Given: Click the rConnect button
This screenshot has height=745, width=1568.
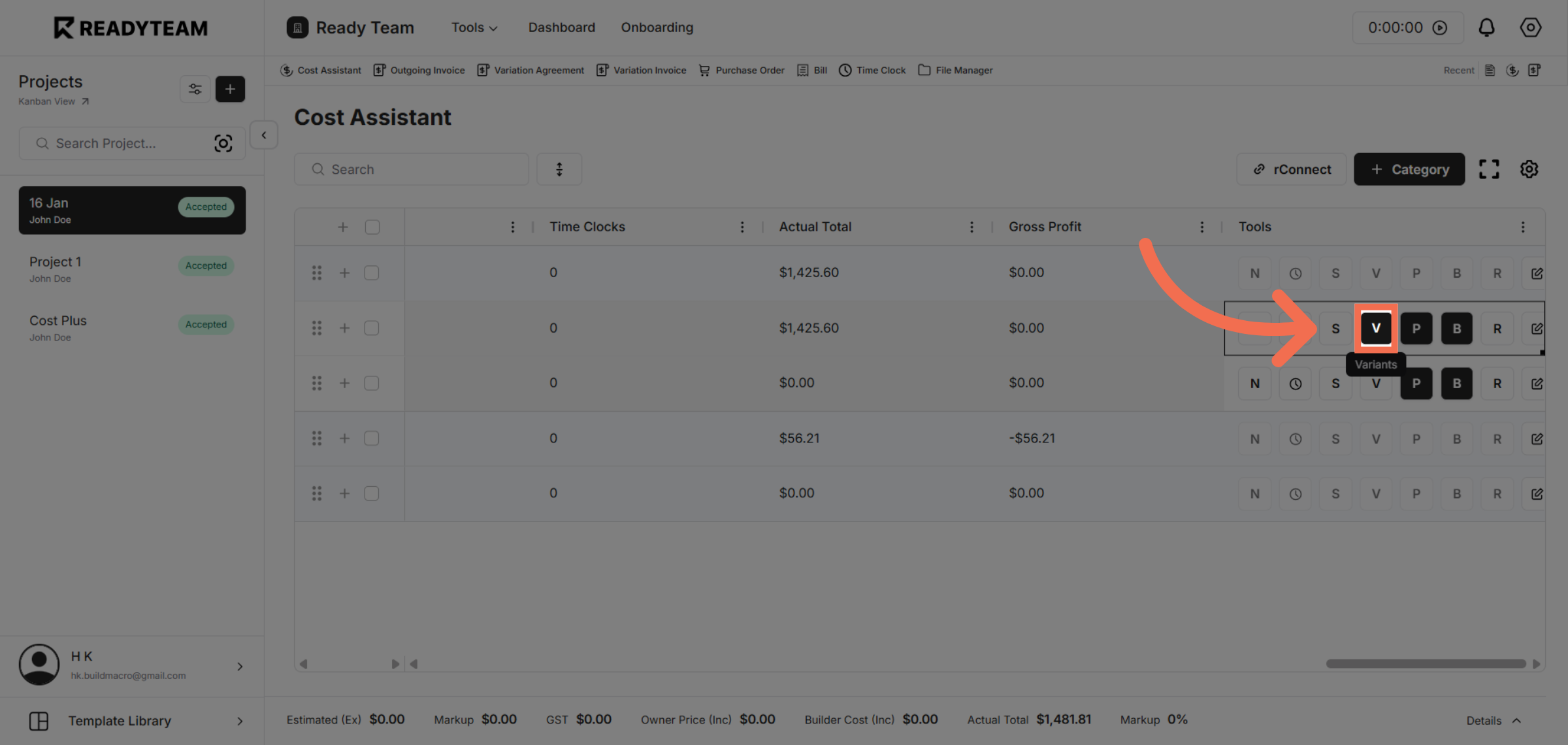Looking at the screenshot, I should (x=1291, y=169).
